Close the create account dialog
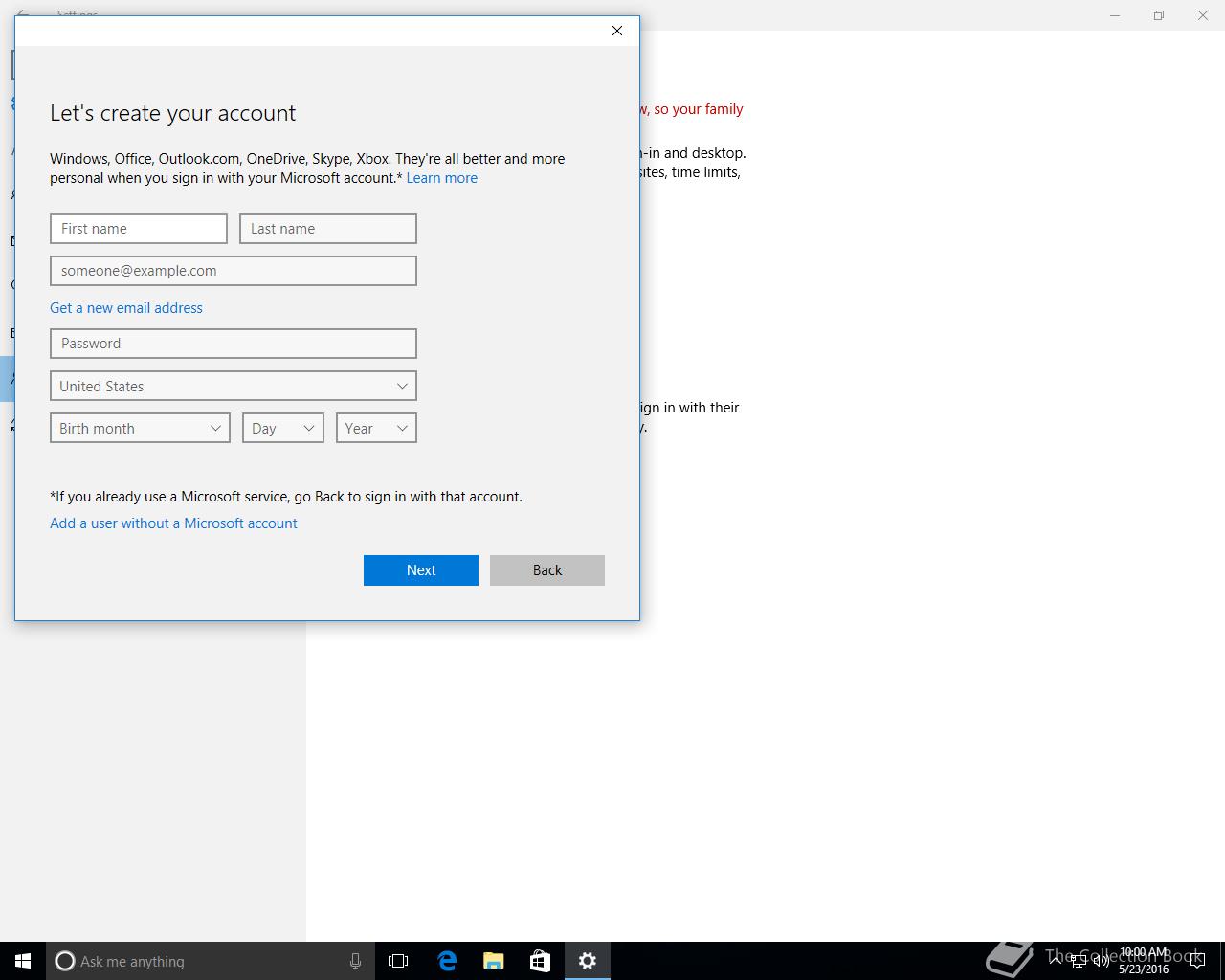Viewport: 1225px width, 980px height. [617, 31]
